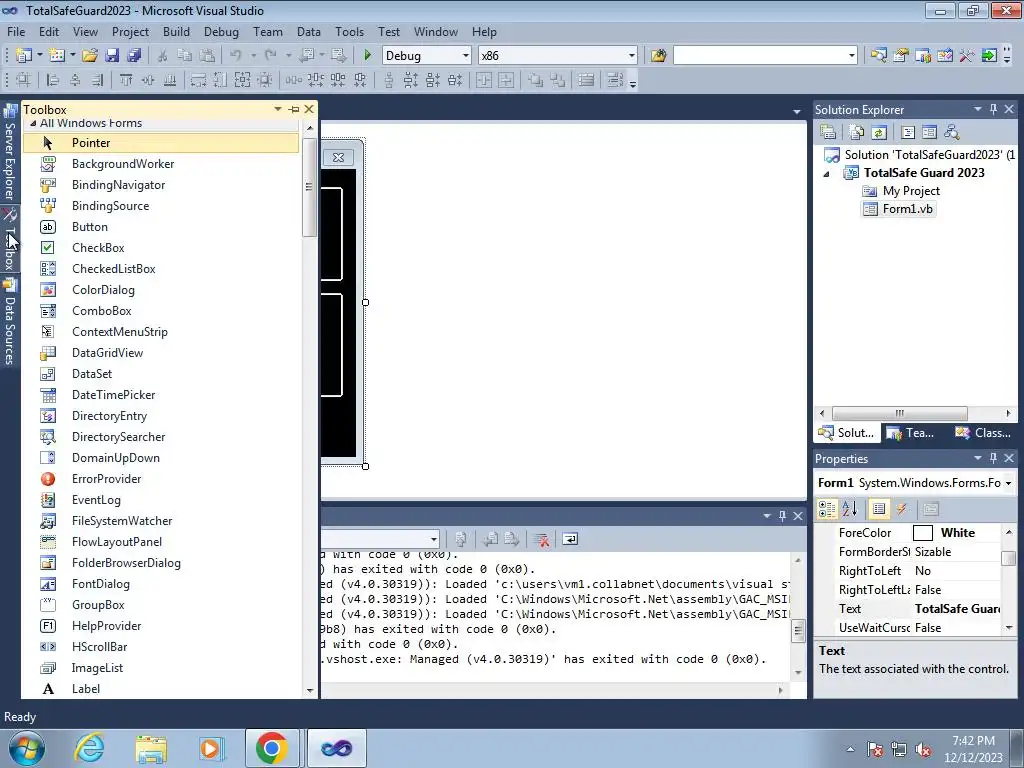The width and height of the screenshot is (1024, 768).
Task: Open the Project menu
Action: click(x=130, y=31)
